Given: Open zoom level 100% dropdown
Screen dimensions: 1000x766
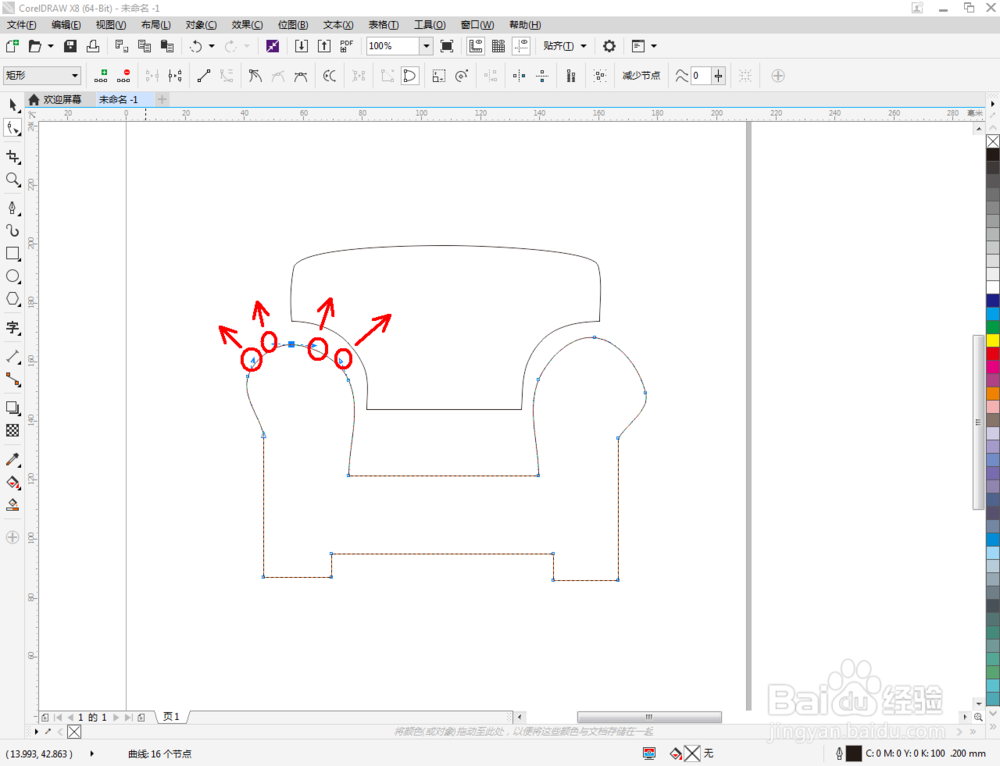Looking at the screenshot, I should 426,46.
